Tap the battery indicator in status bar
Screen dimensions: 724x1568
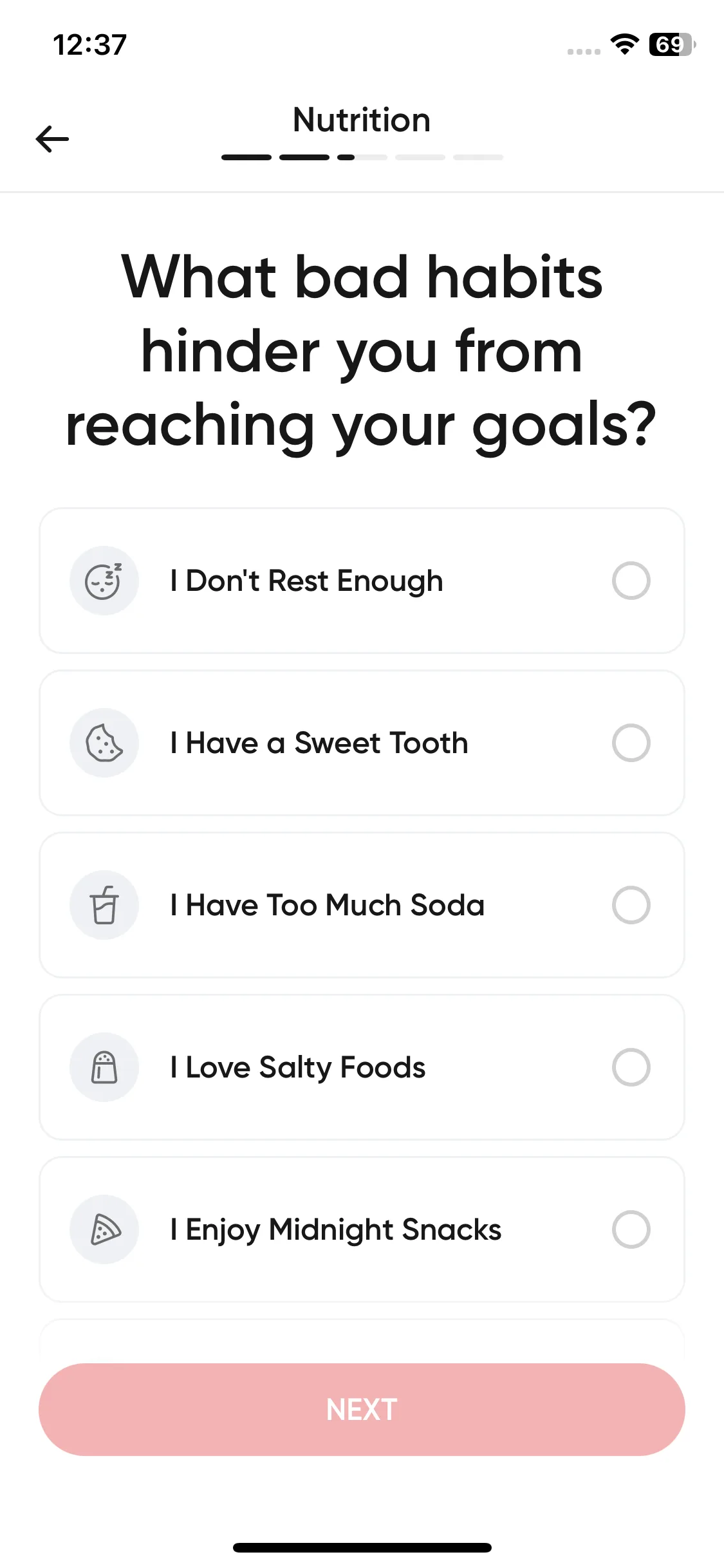coord(672,44)
